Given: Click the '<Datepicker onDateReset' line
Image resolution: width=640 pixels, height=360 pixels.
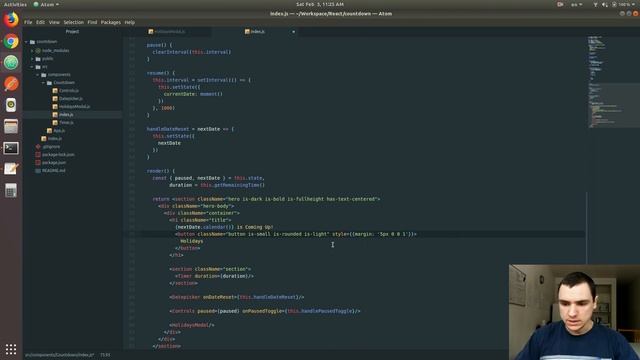Looking at the screenshot, I should (x=237, y=297).
